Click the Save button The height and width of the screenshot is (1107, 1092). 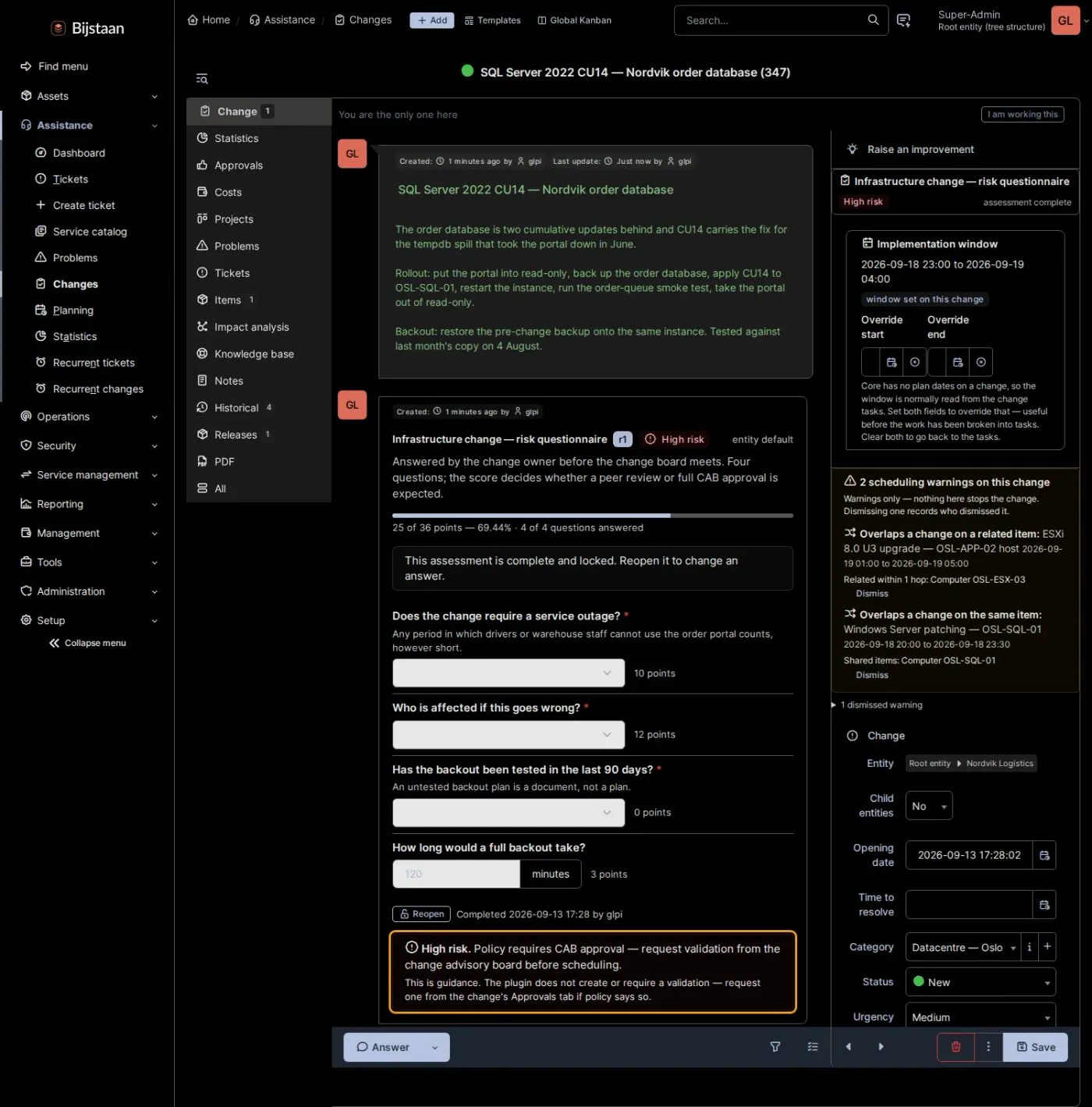coord(1036,1047)
